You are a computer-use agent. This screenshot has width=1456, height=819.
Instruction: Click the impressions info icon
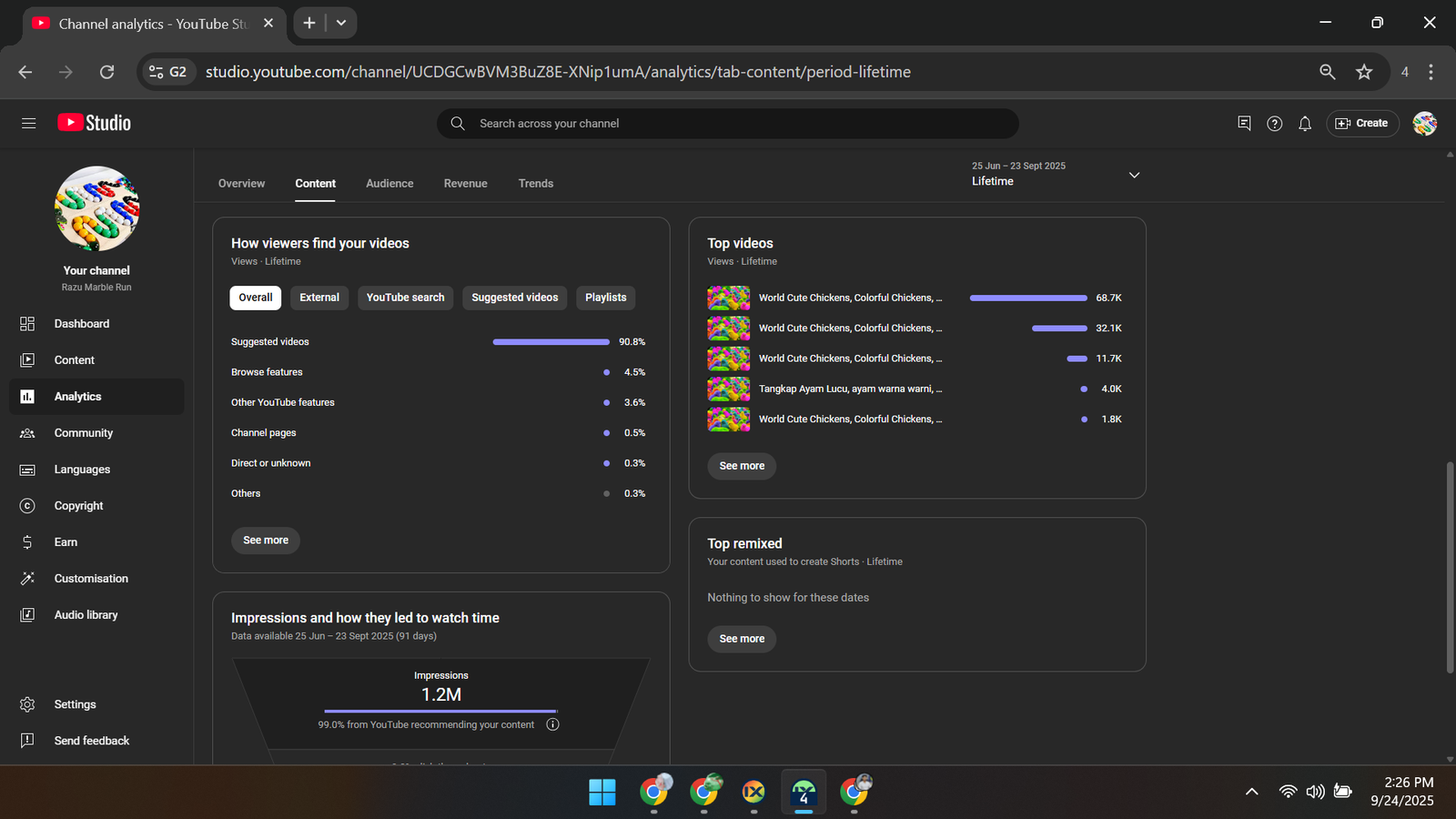[x=552, y=724]
